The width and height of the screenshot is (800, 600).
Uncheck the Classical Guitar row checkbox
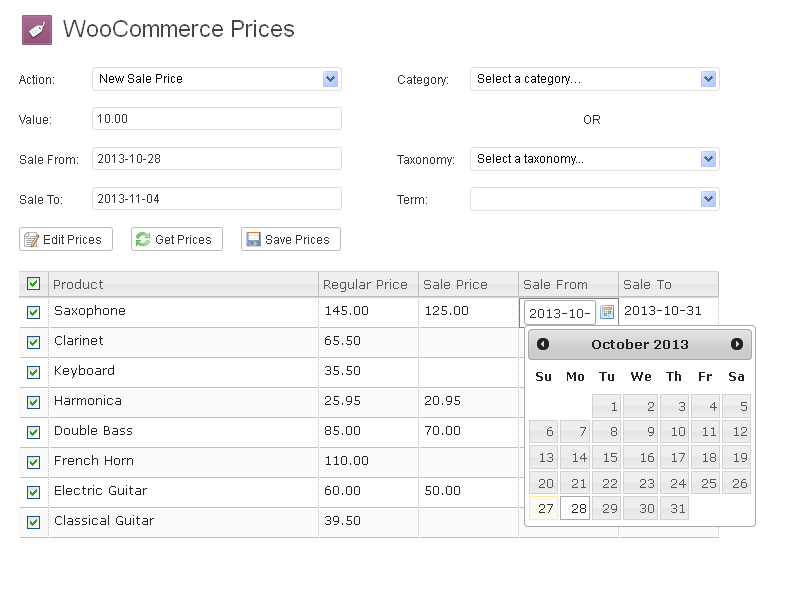coord(34,522)
